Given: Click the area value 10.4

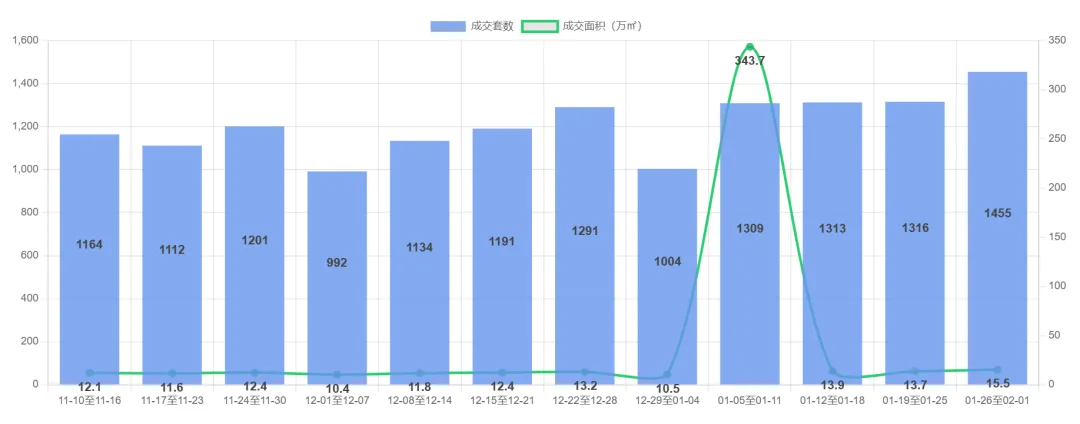Looking at the screenshot, I should pyautogui.click(x=338, y=389).
